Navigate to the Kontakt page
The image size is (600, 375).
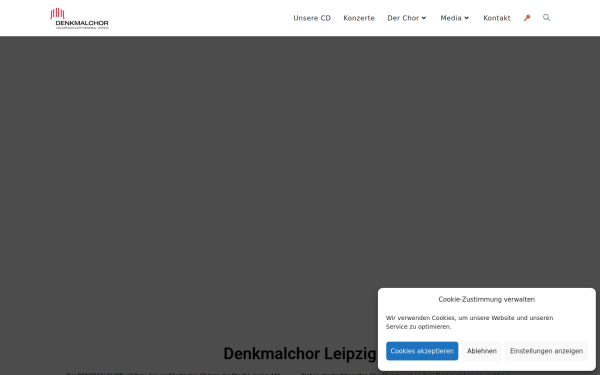point(497,18)
